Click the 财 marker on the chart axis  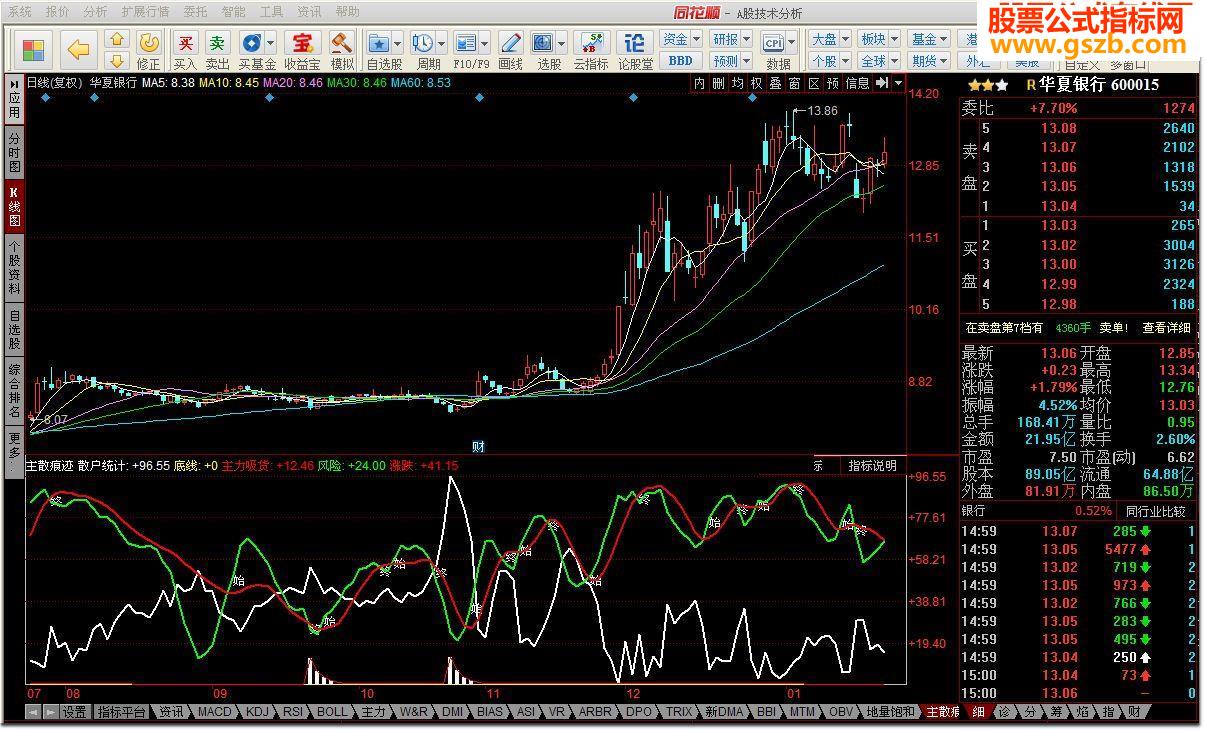pyautogui.click(x=479, y=447)
